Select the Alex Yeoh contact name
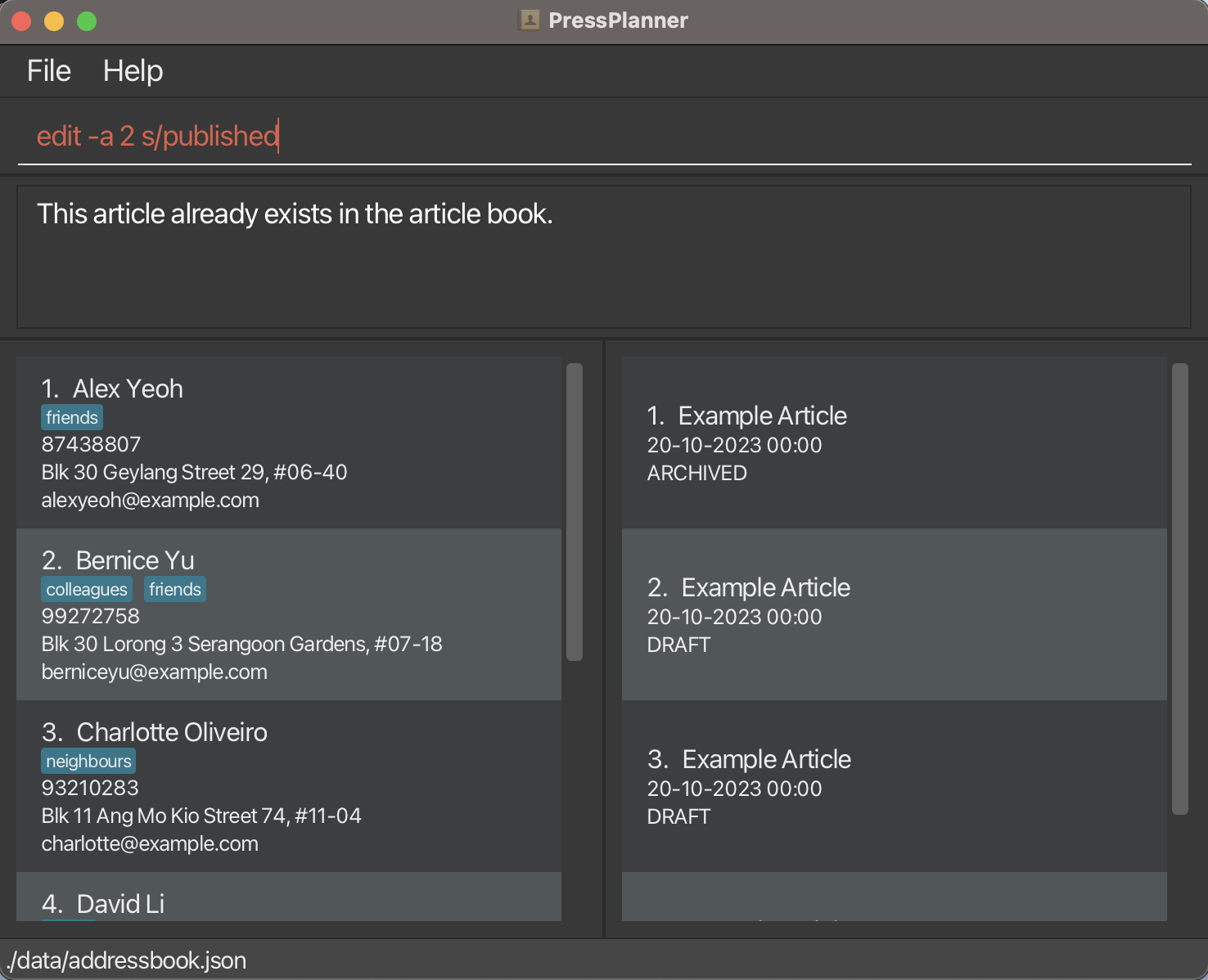The image size is (1208, 980). (128, 389)
